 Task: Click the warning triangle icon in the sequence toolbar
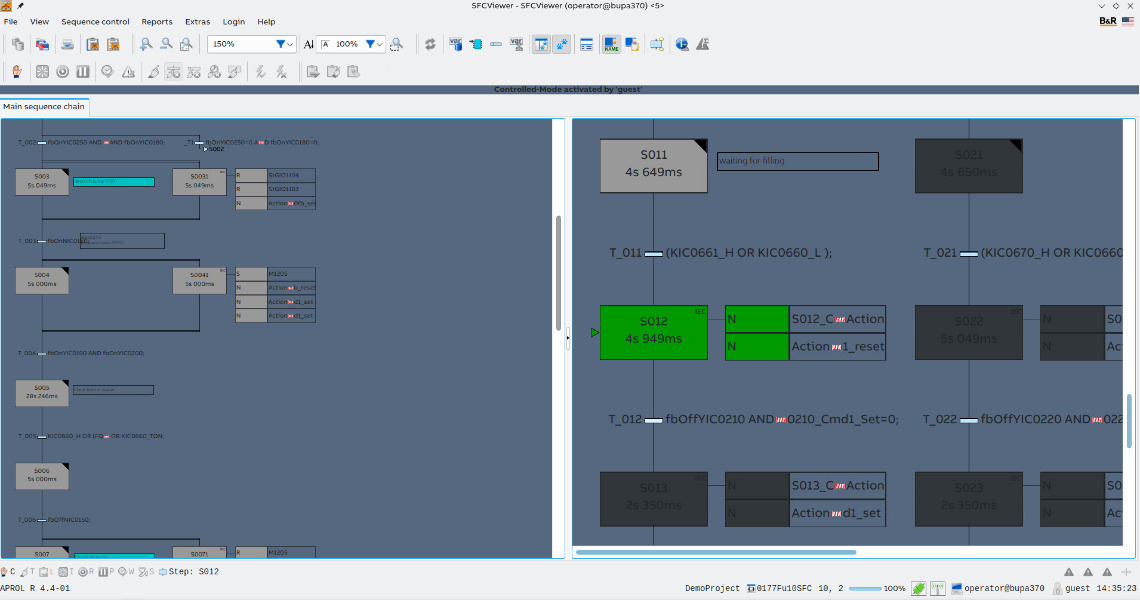128,71
